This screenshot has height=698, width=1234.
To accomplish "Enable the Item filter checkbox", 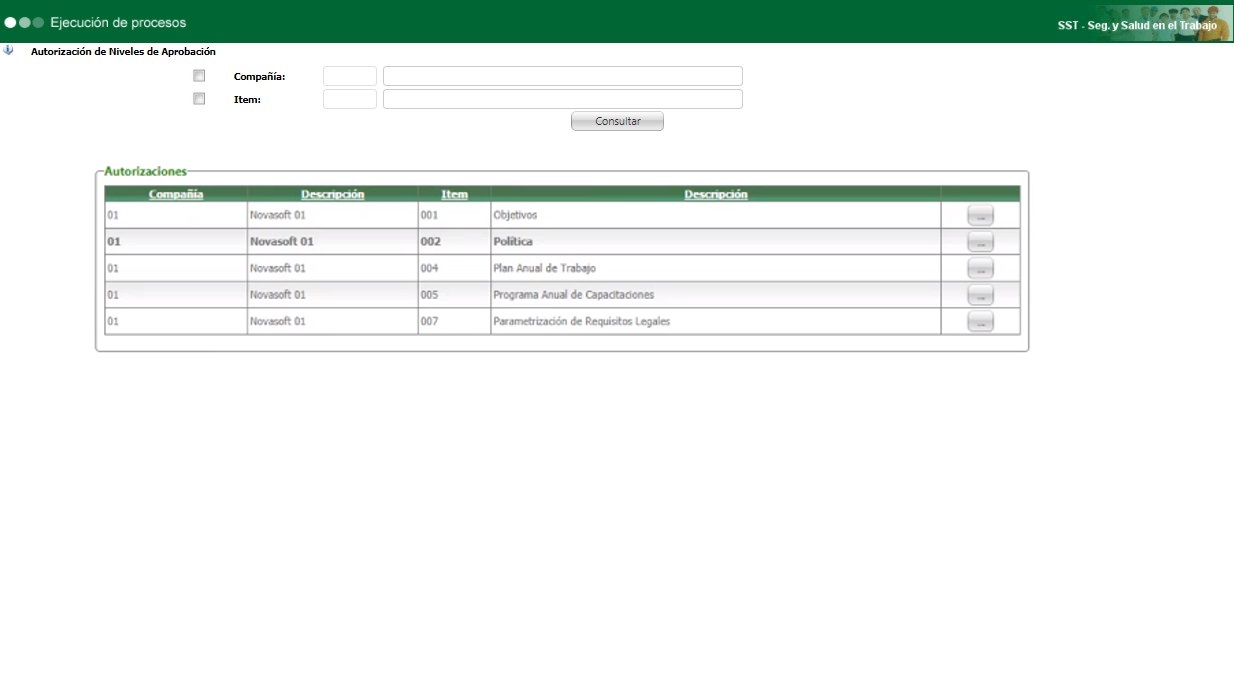I will [x=199, y=99].
